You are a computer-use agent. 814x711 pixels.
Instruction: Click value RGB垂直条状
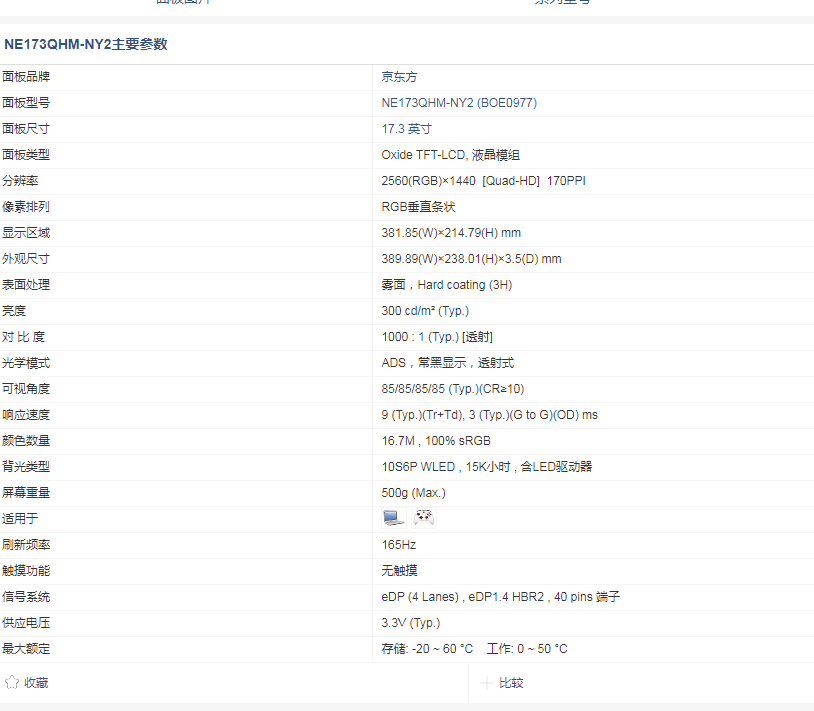tap(418, 207)
